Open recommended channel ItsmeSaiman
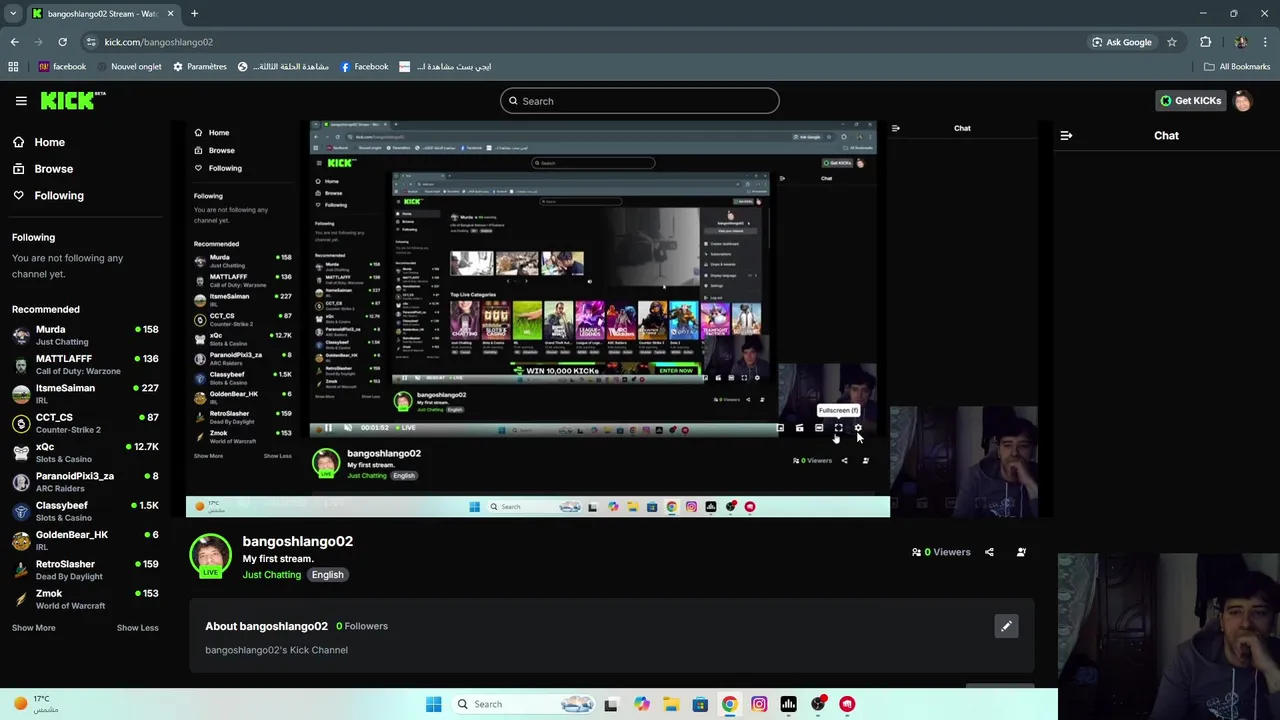Screen dimensions: 1280x720 85,394
